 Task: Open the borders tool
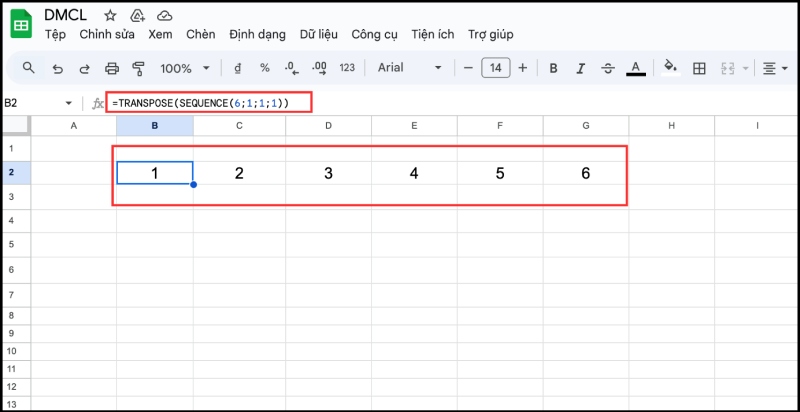coord(699,68)
